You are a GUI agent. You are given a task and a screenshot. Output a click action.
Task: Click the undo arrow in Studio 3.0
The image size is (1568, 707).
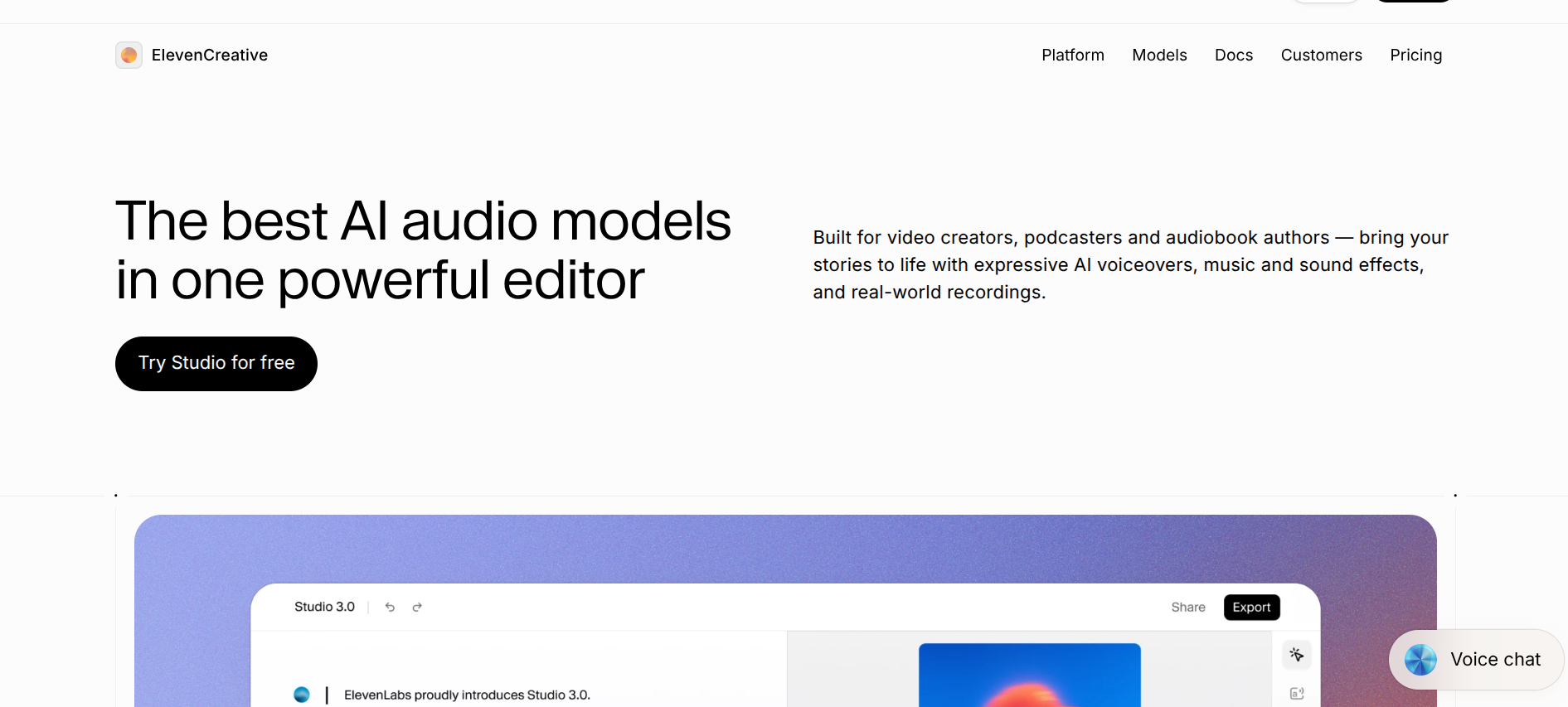click(390, 608)
